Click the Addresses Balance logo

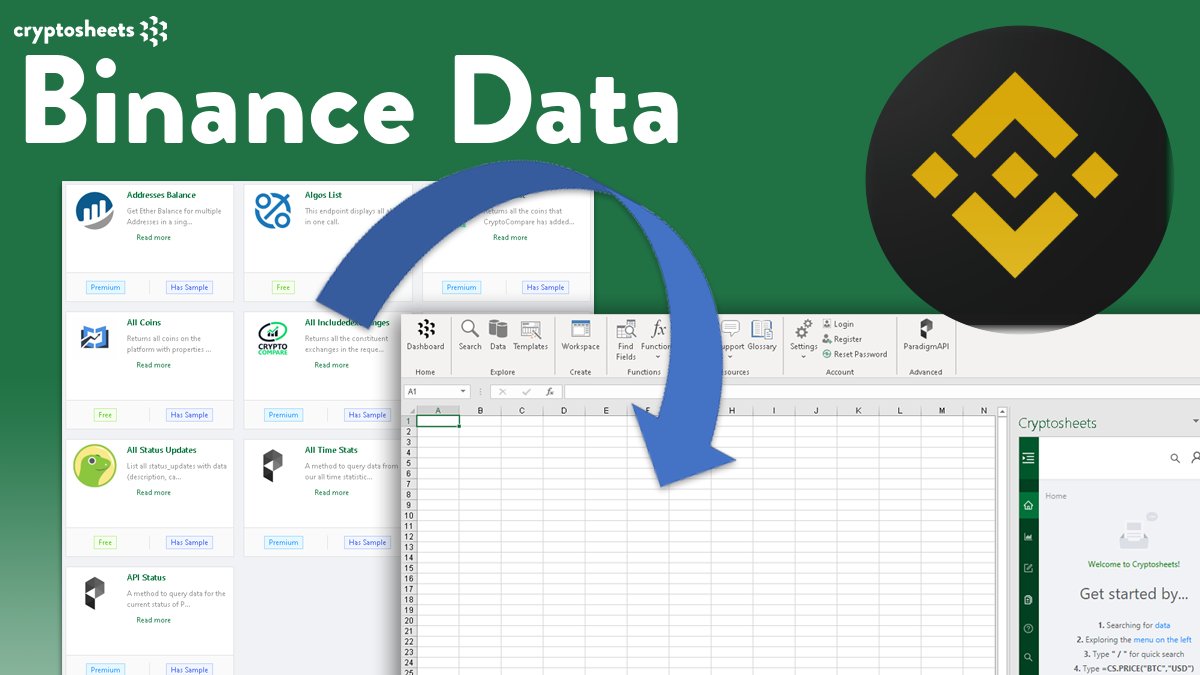[95, 210]
